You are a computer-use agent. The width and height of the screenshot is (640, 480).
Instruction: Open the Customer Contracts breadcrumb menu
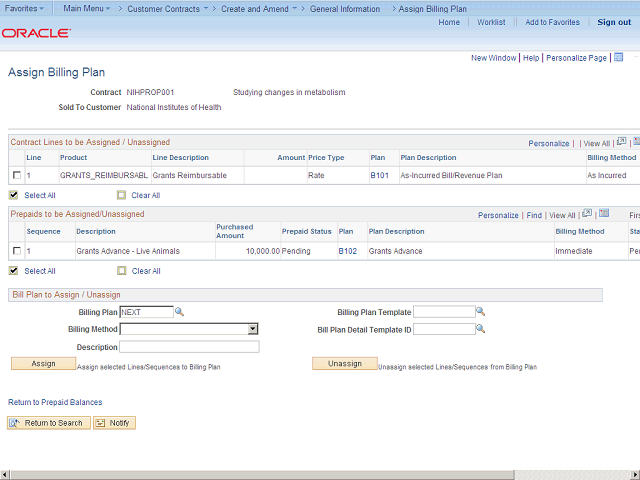coord(168,8)
